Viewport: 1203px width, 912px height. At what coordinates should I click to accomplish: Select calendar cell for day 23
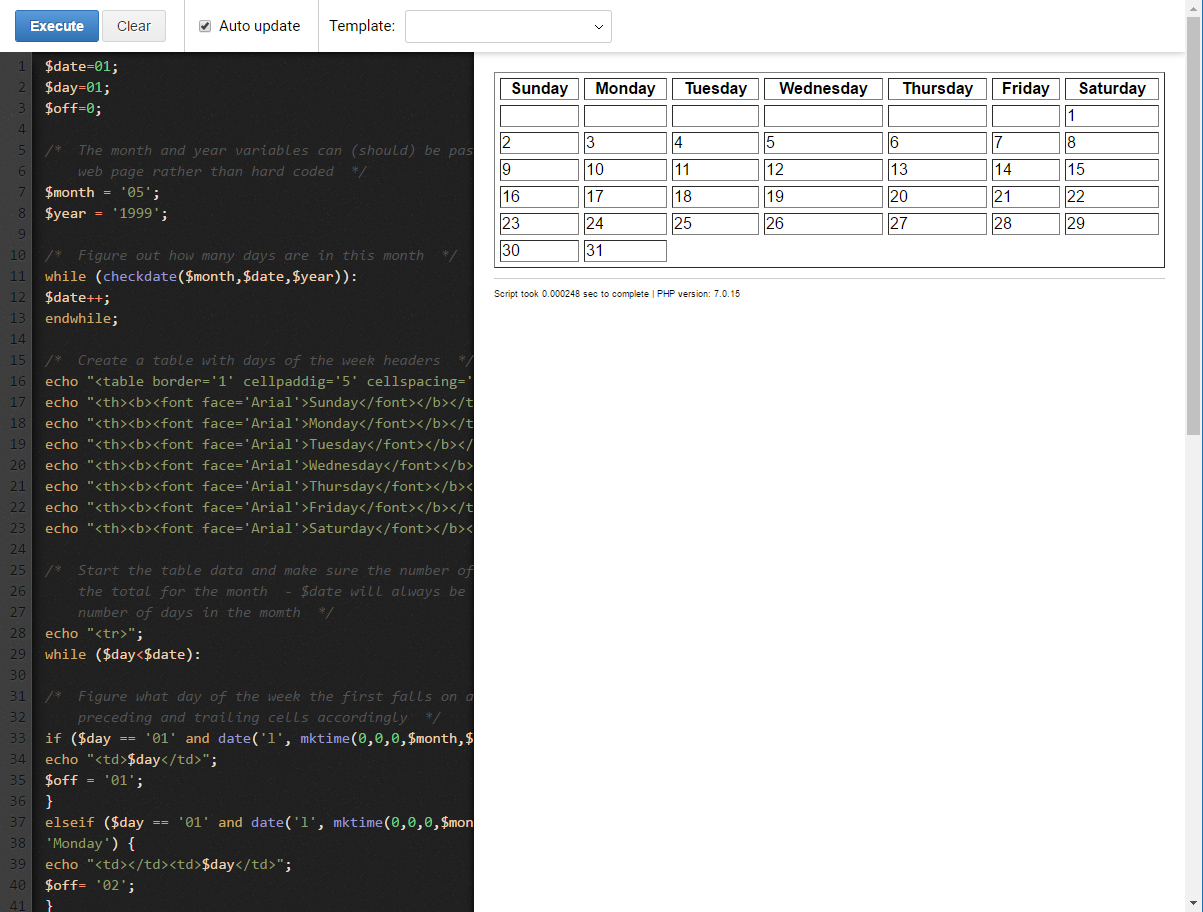pyautogui.click(x=539, y=224)
